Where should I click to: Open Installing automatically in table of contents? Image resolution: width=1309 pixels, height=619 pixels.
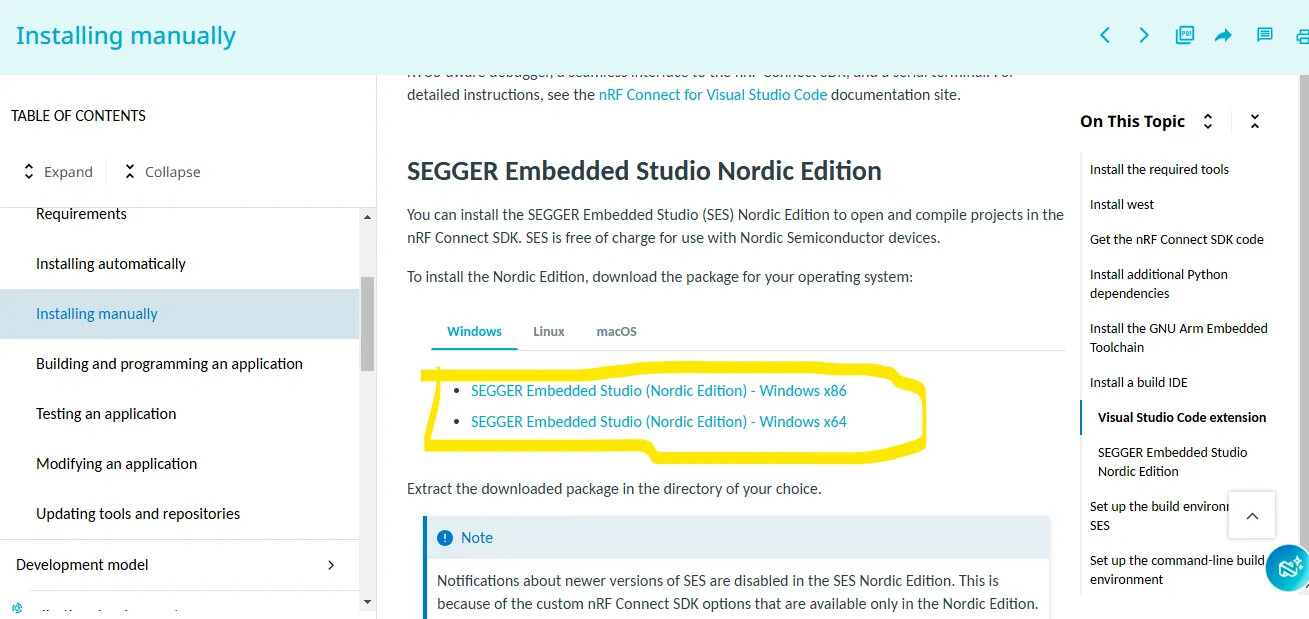point(111,264)
